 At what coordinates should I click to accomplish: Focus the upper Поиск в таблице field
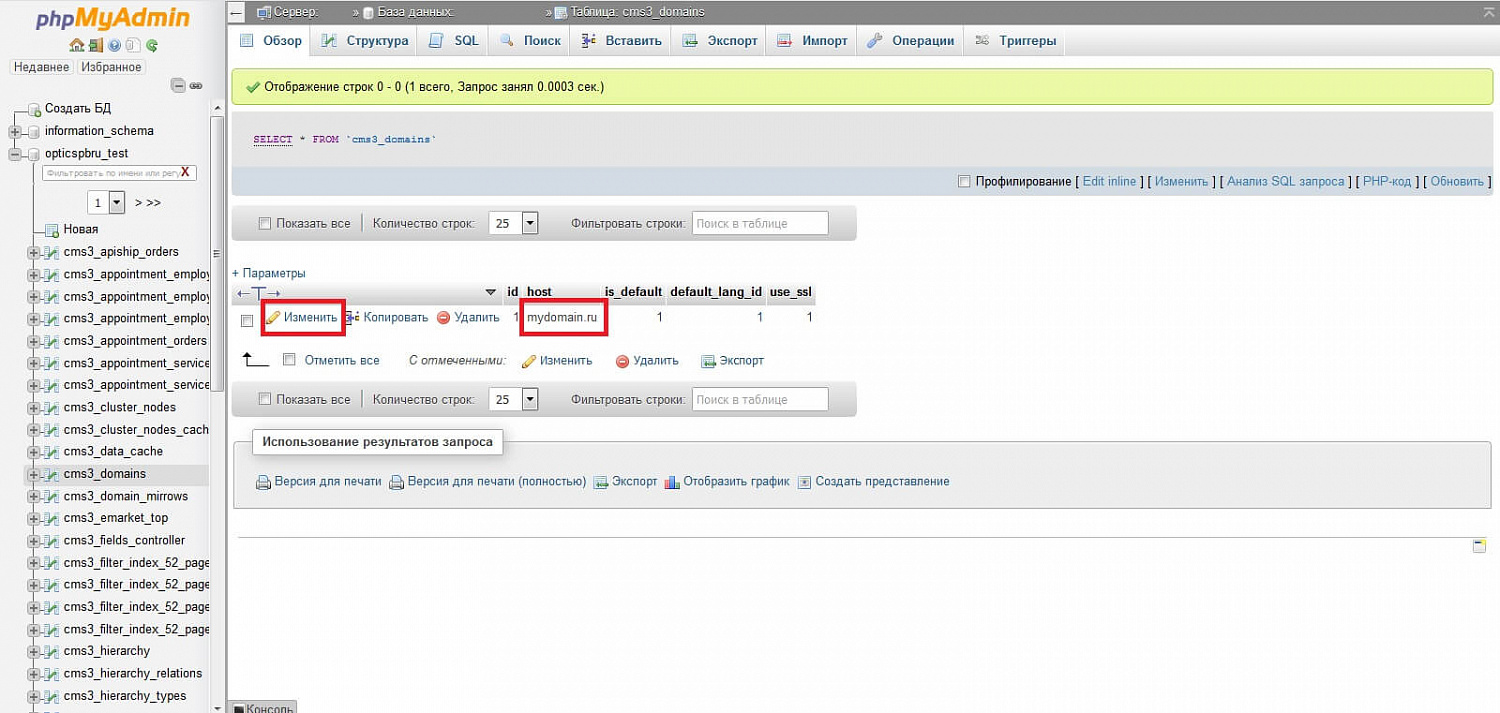point(760,223)
